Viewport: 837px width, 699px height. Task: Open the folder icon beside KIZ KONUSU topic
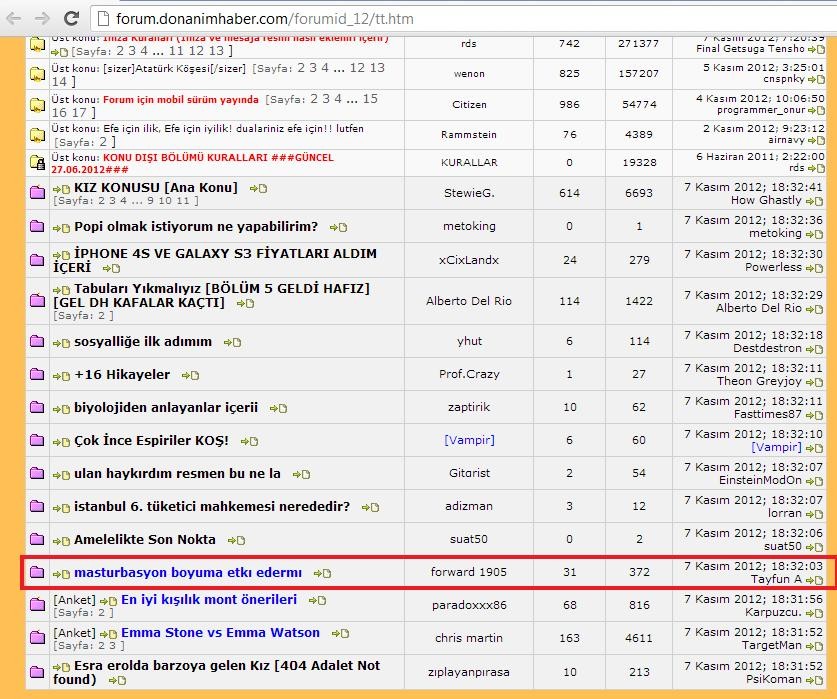coord(37,192)
